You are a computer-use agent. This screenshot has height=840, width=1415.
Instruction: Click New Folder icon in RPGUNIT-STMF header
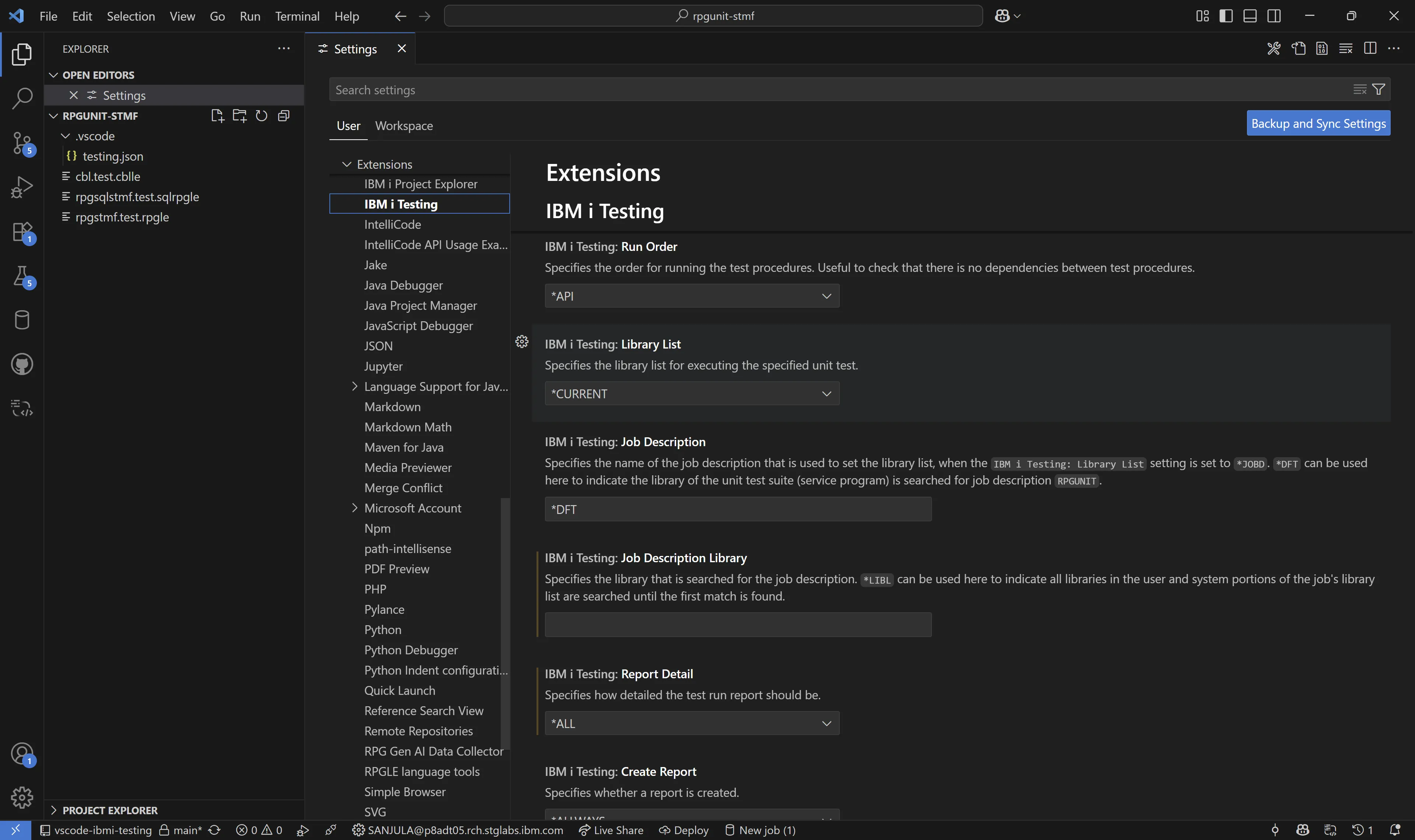click(240, 115)
